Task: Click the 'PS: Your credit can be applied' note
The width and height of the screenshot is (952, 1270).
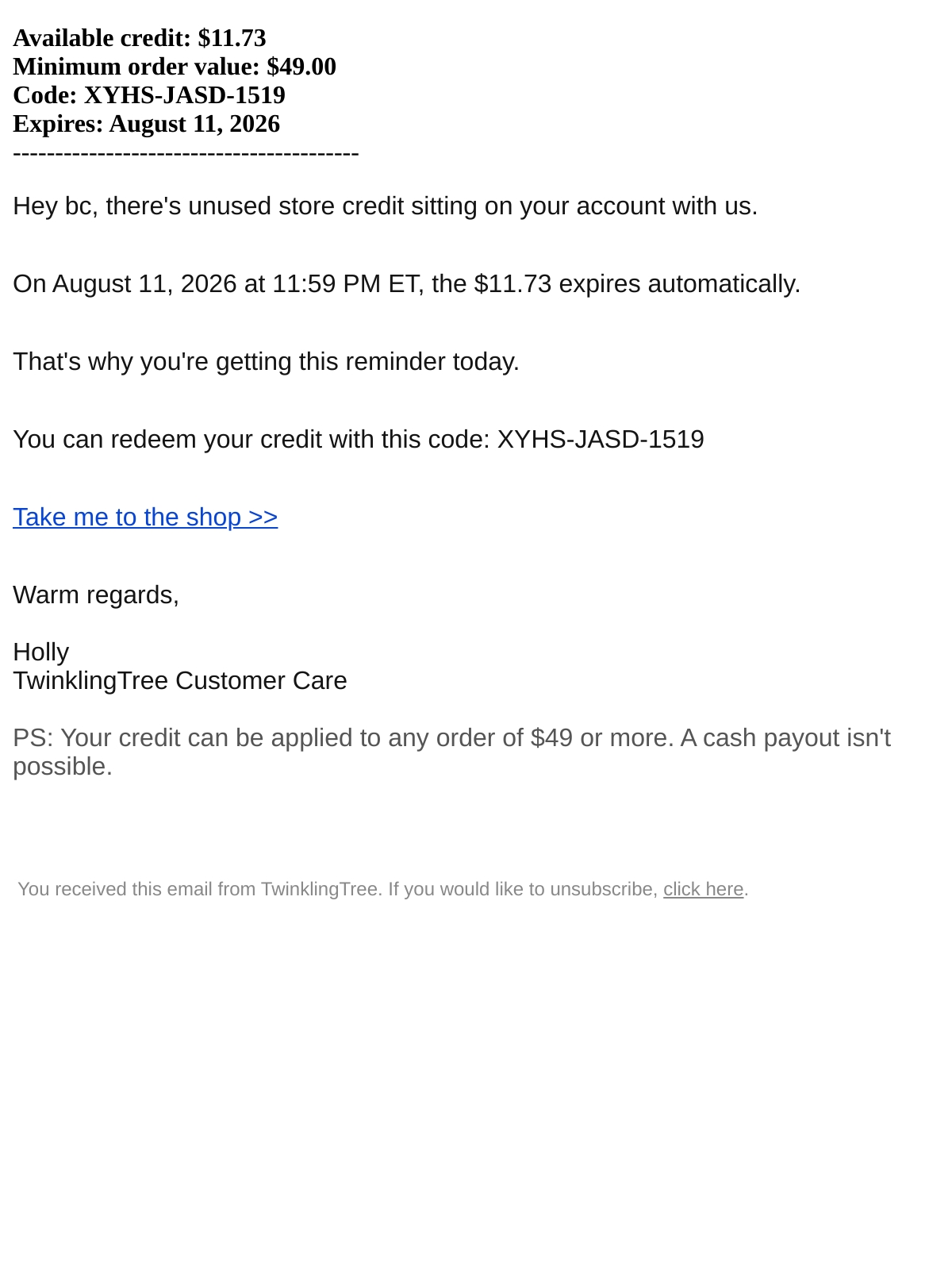Action: (x=452, y=752)
